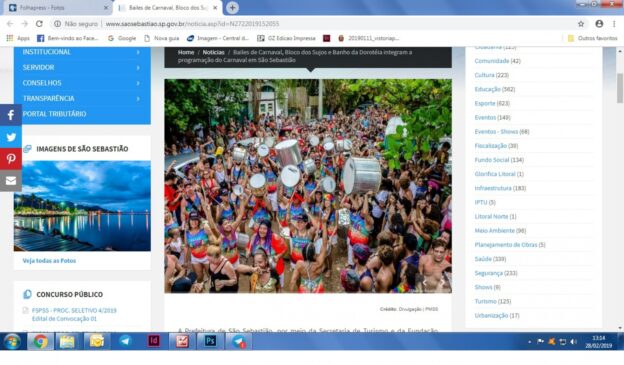
Task: Open Telegram from taskbar
Action: pyautogui.click(x=125, y=342)
